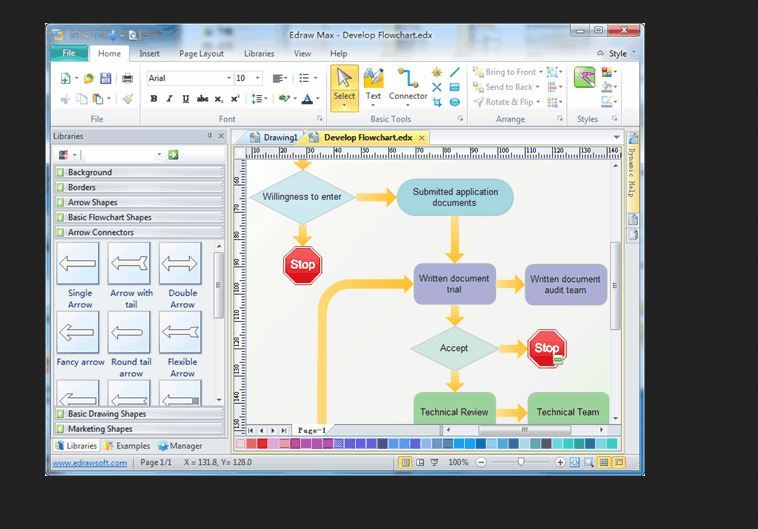758x529 pixels.
Task: Open the www.edrawsoft.com link
Action: pyautogui.click(x=89, y=463)
